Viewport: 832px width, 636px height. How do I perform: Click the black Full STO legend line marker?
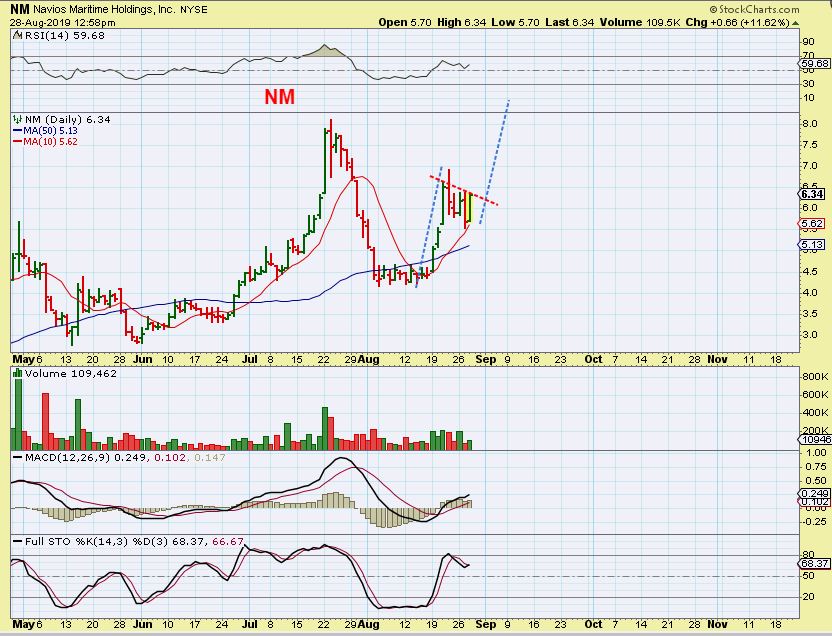click(18, 542)
